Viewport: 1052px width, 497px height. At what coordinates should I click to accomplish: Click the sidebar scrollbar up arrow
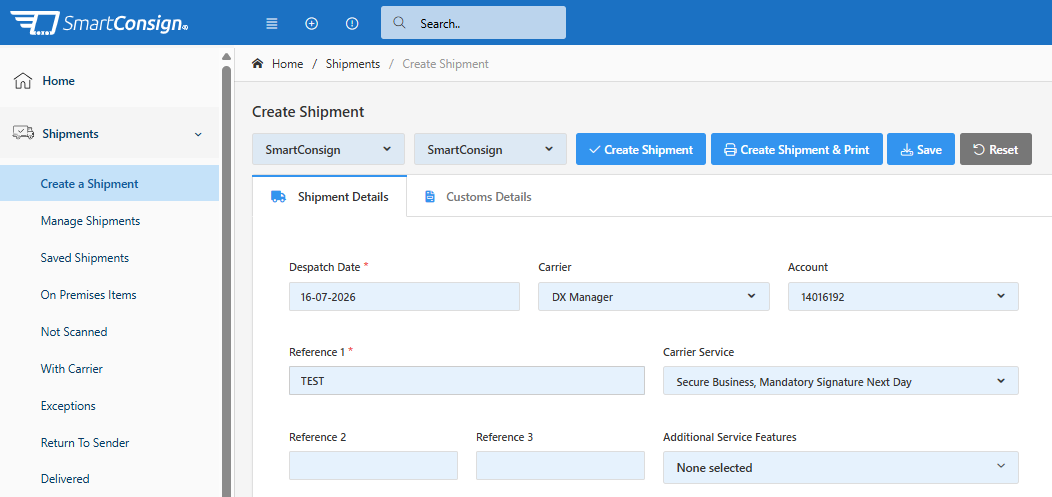[226, 56]
